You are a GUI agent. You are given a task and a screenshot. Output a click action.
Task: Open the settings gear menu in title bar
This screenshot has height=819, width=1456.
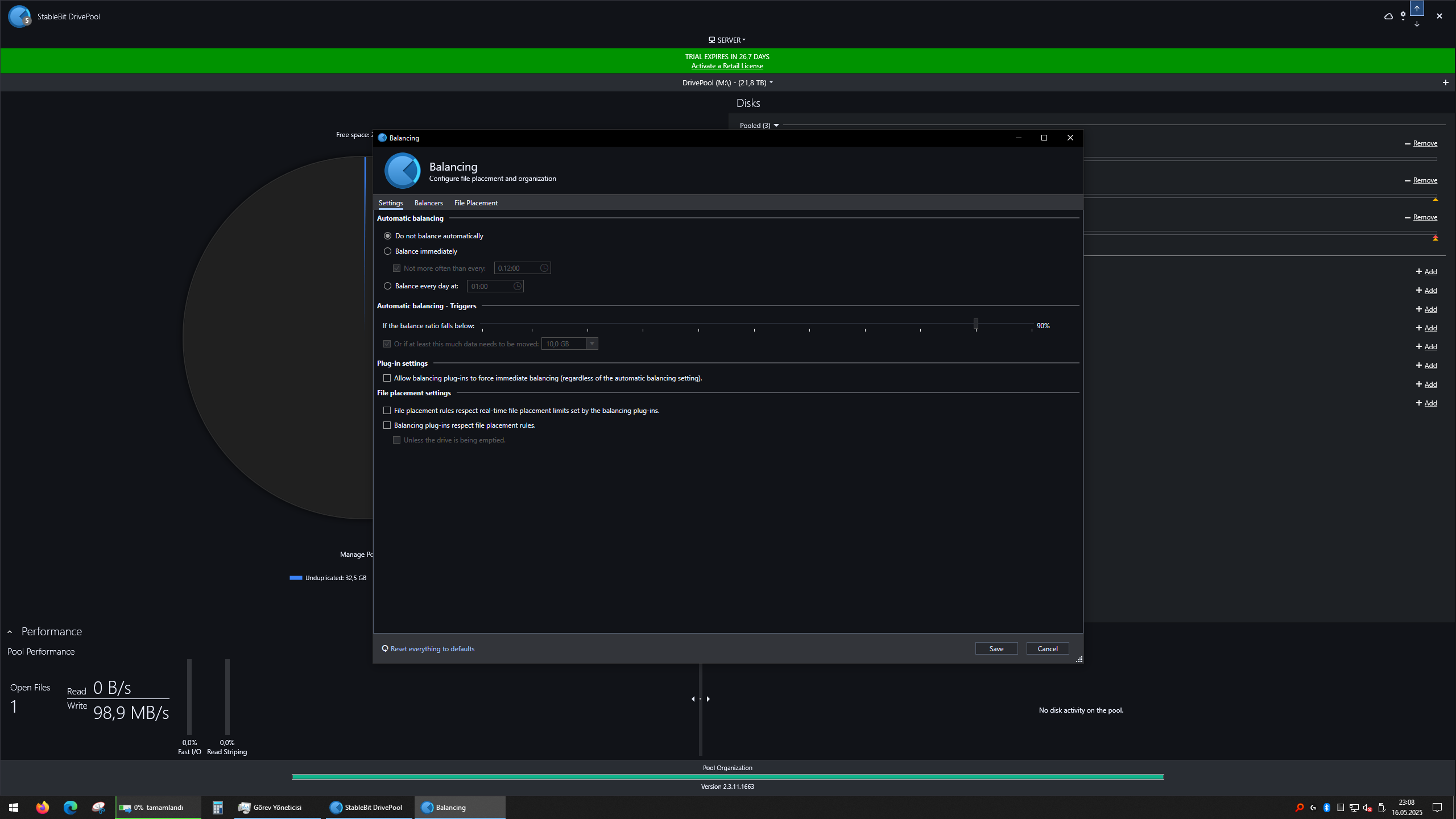1403,16
